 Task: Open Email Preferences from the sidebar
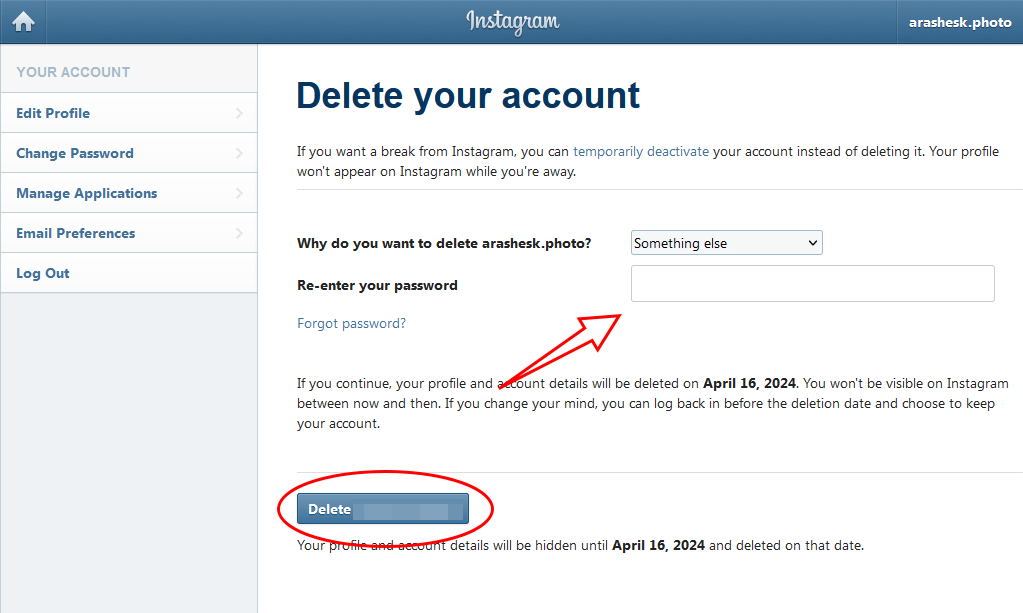tap(76, 233)
